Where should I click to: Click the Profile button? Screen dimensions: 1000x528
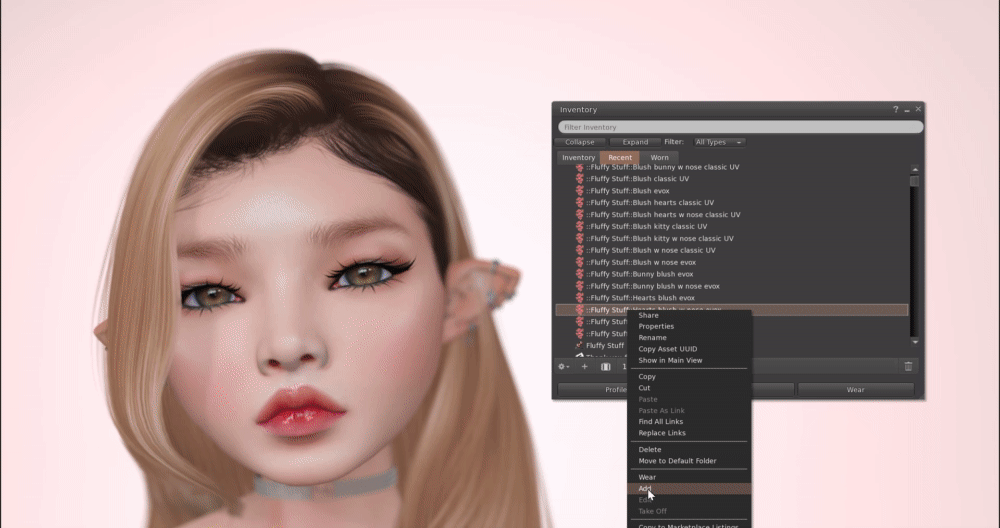(x=615, y=390)
